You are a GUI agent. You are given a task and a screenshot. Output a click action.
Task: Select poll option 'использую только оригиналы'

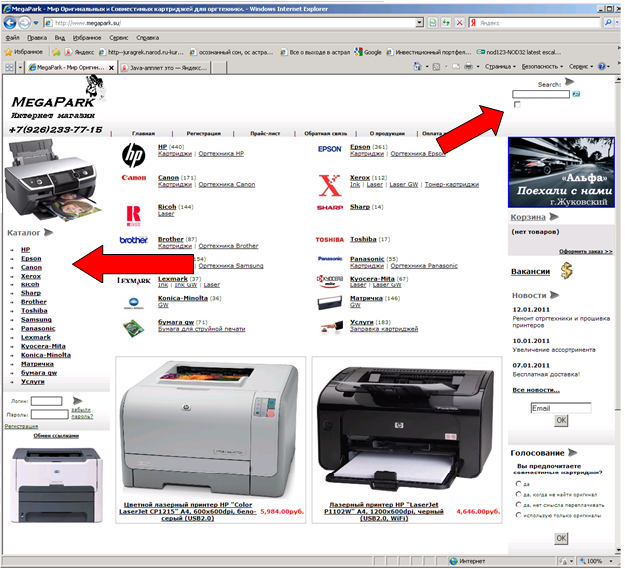(519, 515)
